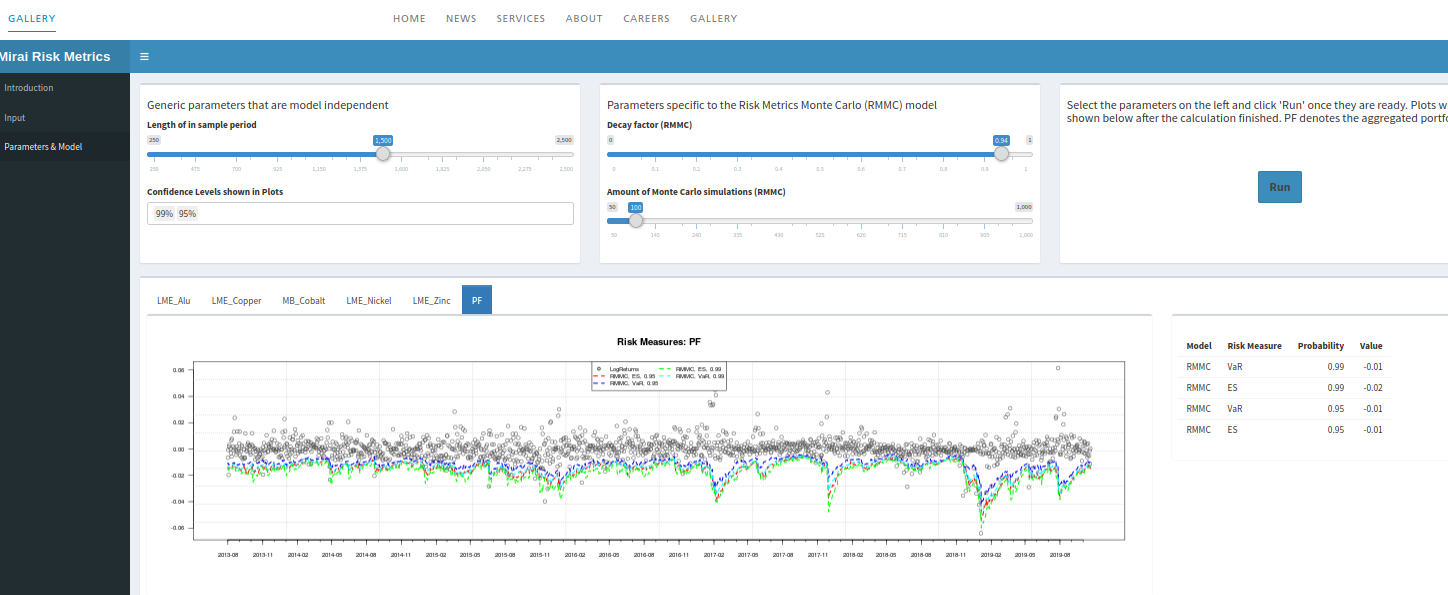
Task: Click the 'Length of in sample period' label
Action: click(x=201, y=125)
